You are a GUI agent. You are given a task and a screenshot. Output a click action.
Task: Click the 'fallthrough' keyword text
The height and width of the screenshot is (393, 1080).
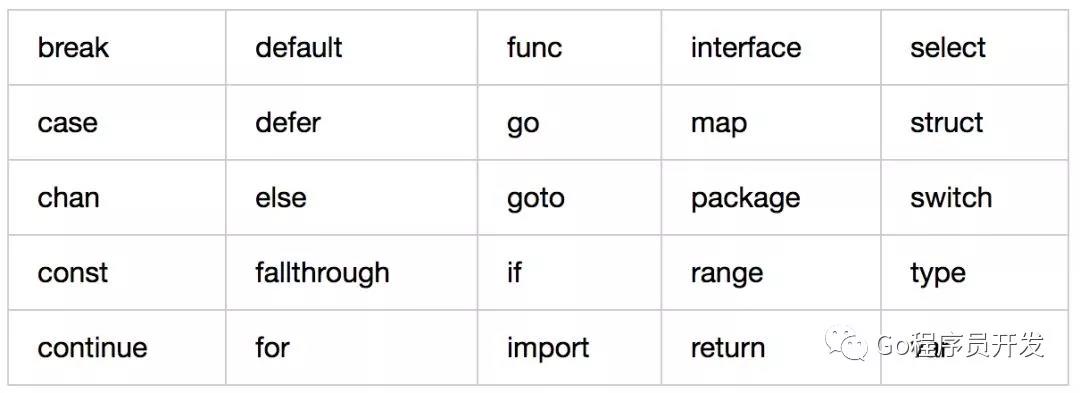tap(322, 273)
